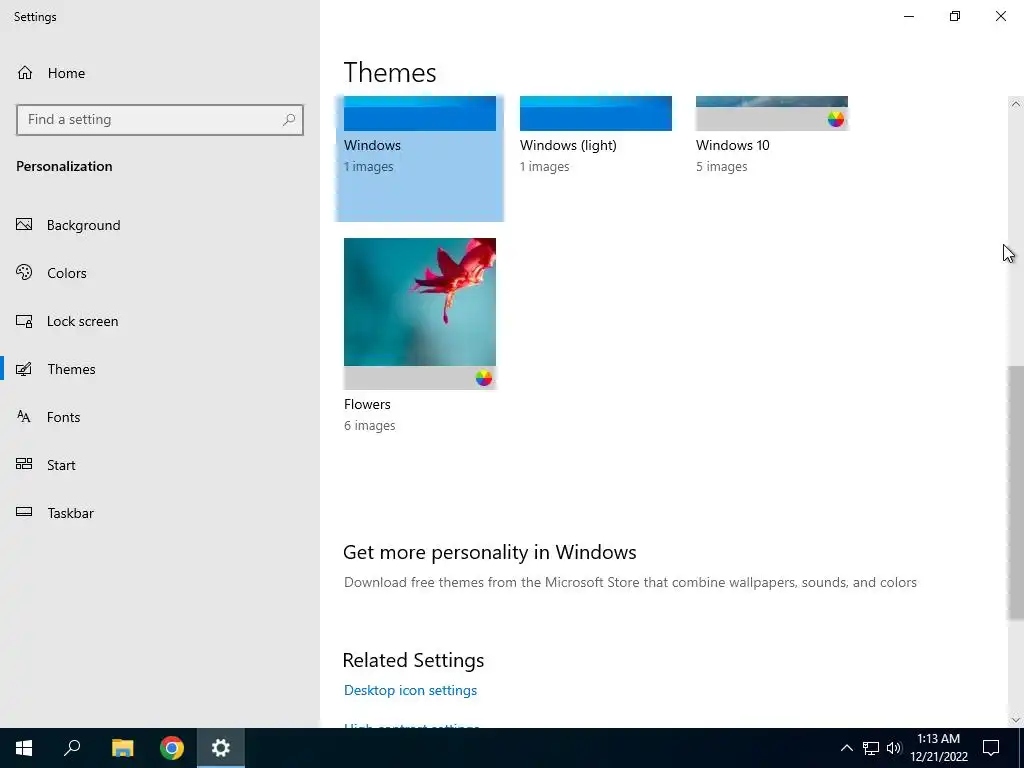The height and width of the screenshot is (768, 1024).
Task: Click the color wheel on Flowers theme
Action: (x=483, y=378)
